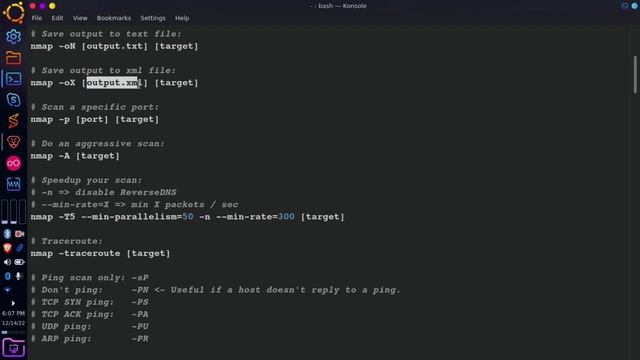The height and width of the screenshot is (360, 640).
Task: Click 'nmap -A [target]' line
Action: (75, 156)
